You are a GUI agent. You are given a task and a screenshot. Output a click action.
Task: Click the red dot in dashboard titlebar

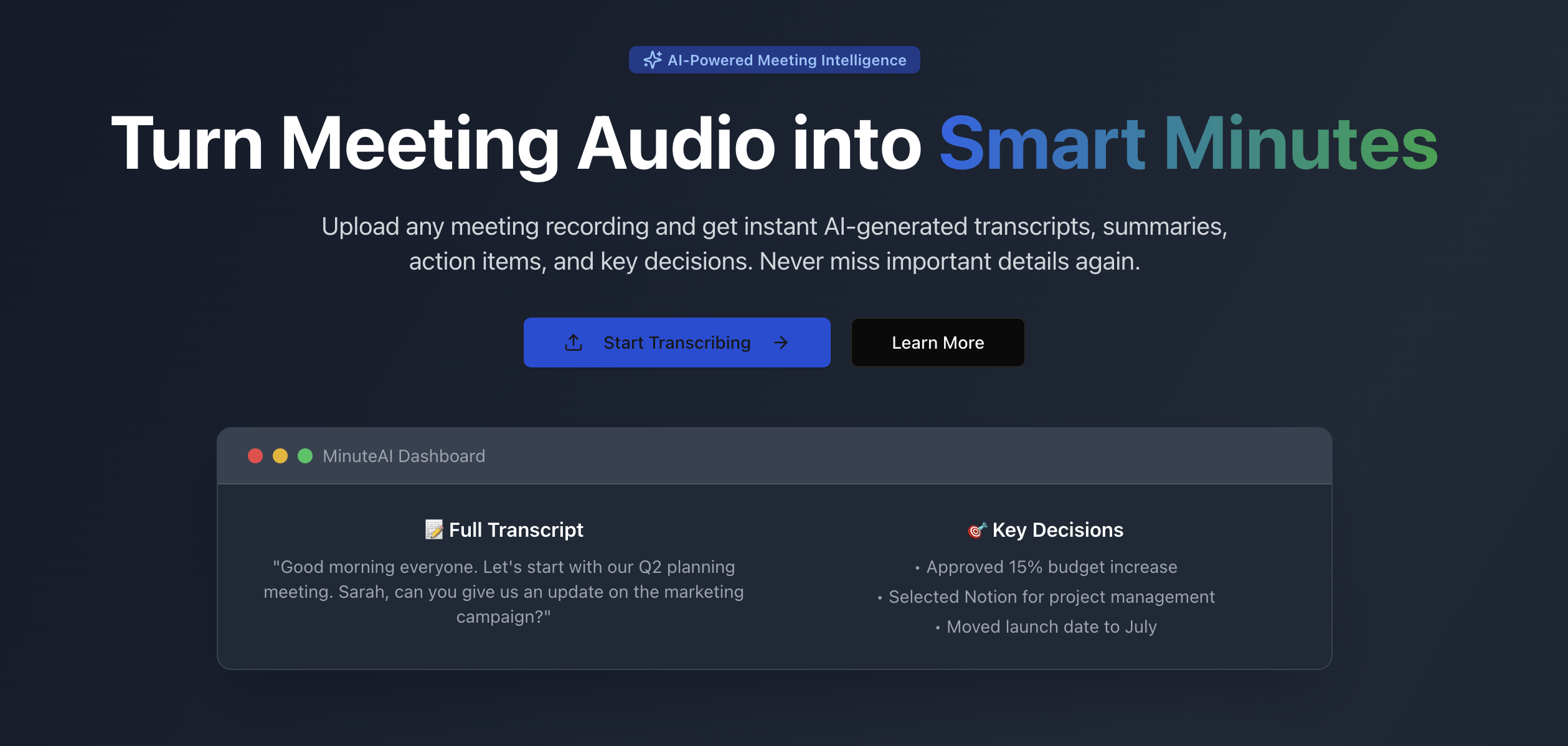(x=255, y=456)
